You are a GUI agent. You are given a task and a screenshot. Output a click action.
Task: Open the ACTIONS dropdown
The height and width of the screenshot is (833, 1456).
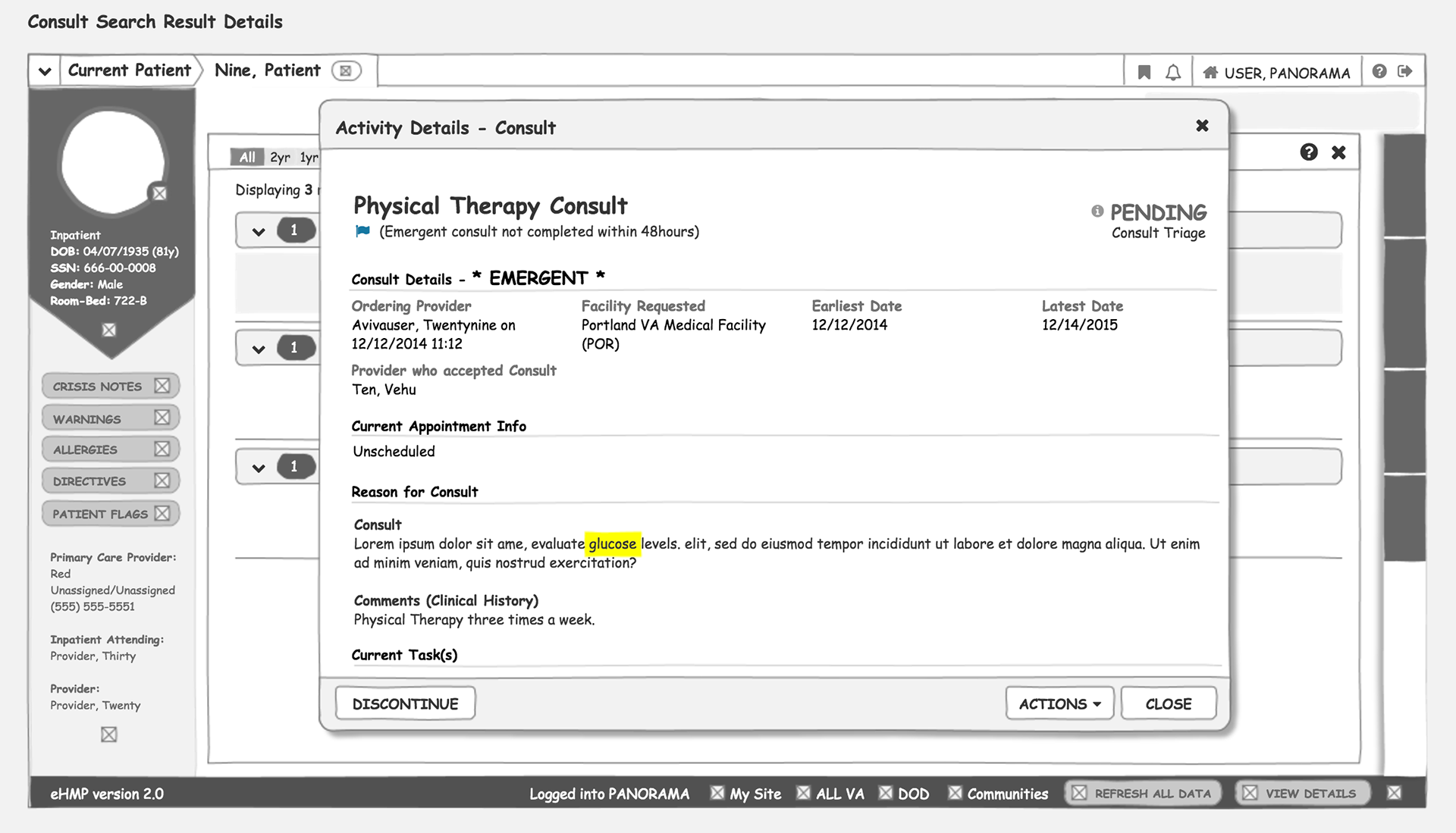click(x=1059, y=703)
